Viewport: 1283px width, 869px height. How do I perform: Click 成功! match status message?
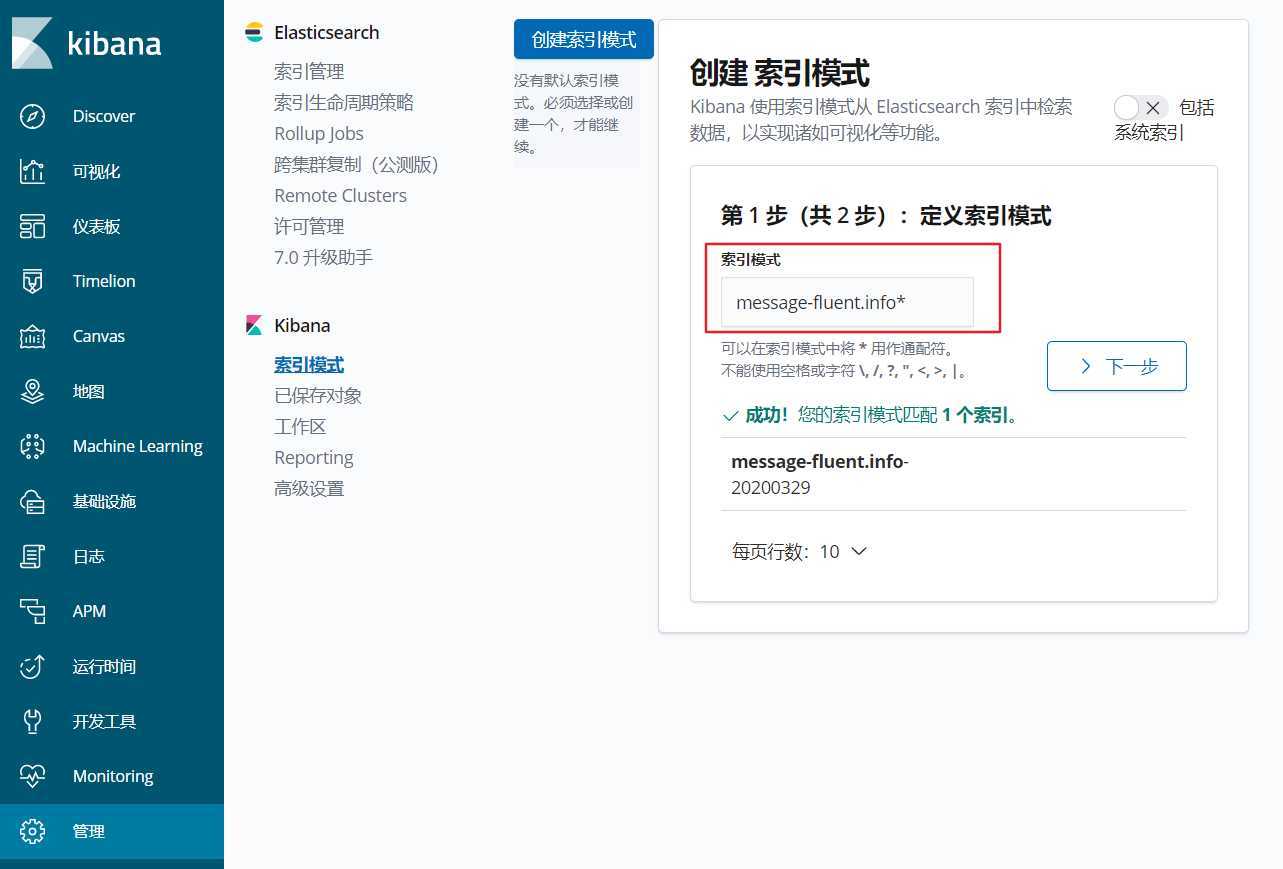pyautogui.click(x=870, y=415)
